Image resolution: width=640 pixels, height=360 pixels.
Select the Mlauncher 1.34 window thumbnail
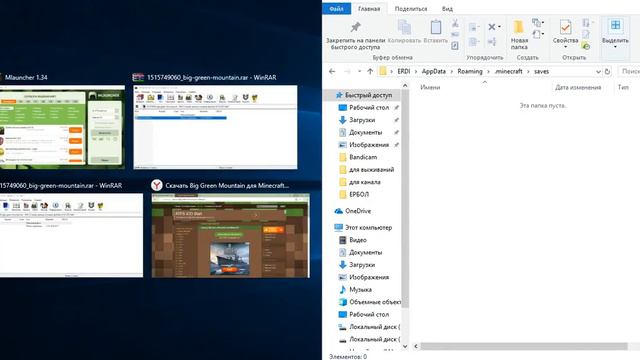pyautogui.click(x=62, y=127)
